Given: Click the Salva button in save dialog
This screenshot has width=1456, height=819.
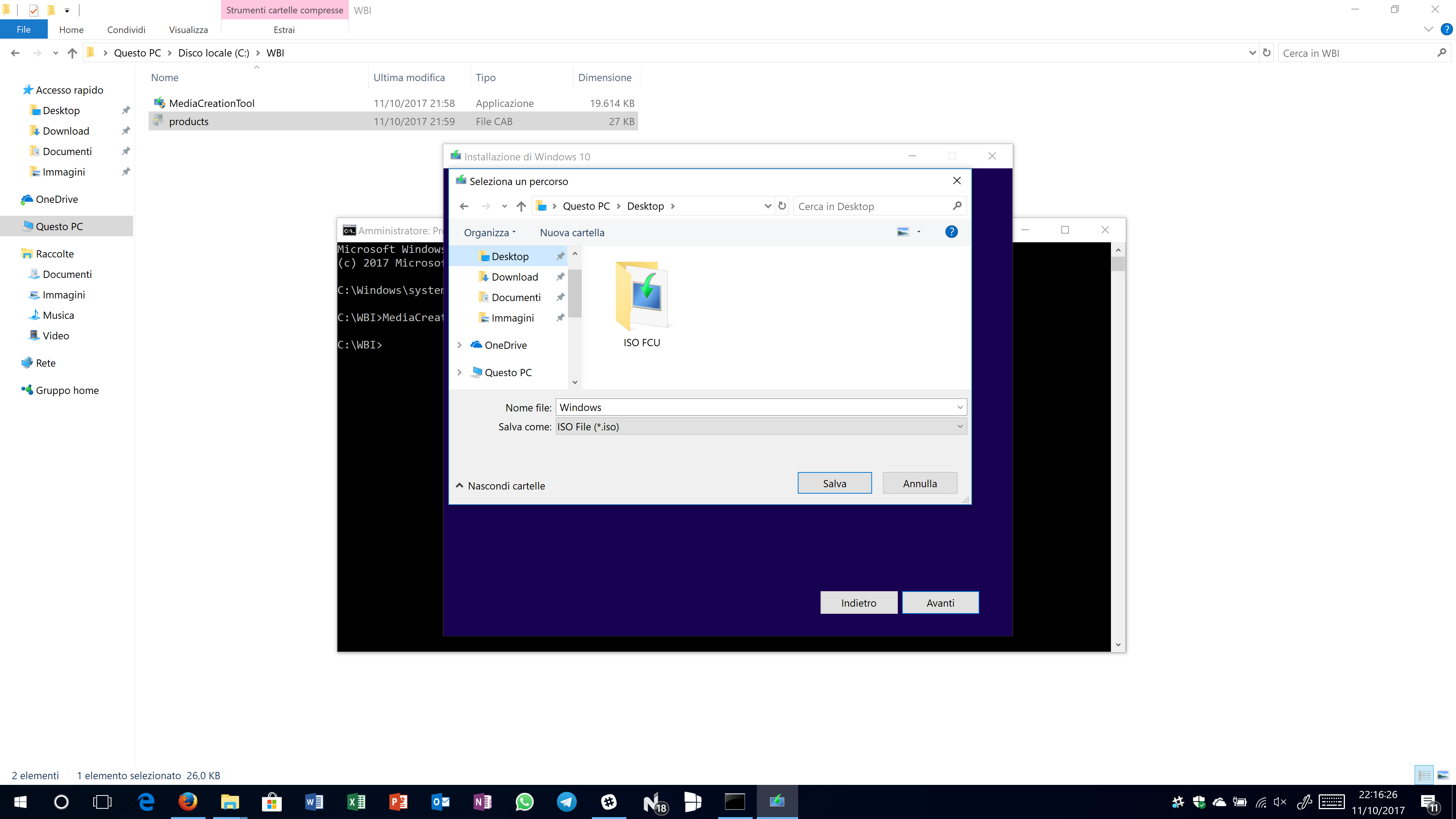Looking at the screenshot, I should [834, 483].
